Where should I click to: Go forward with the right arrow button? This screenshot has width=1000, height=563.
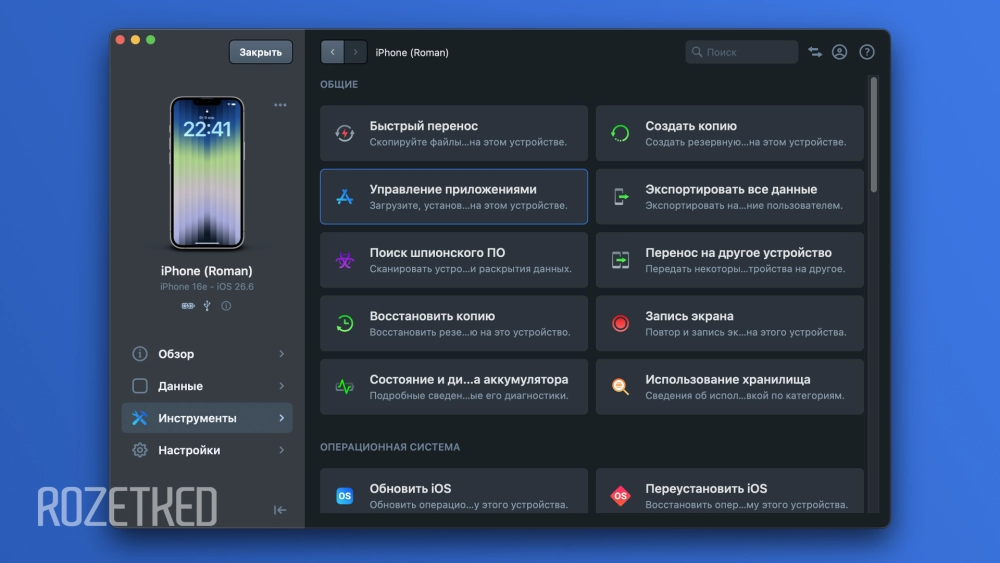(355, 52)
